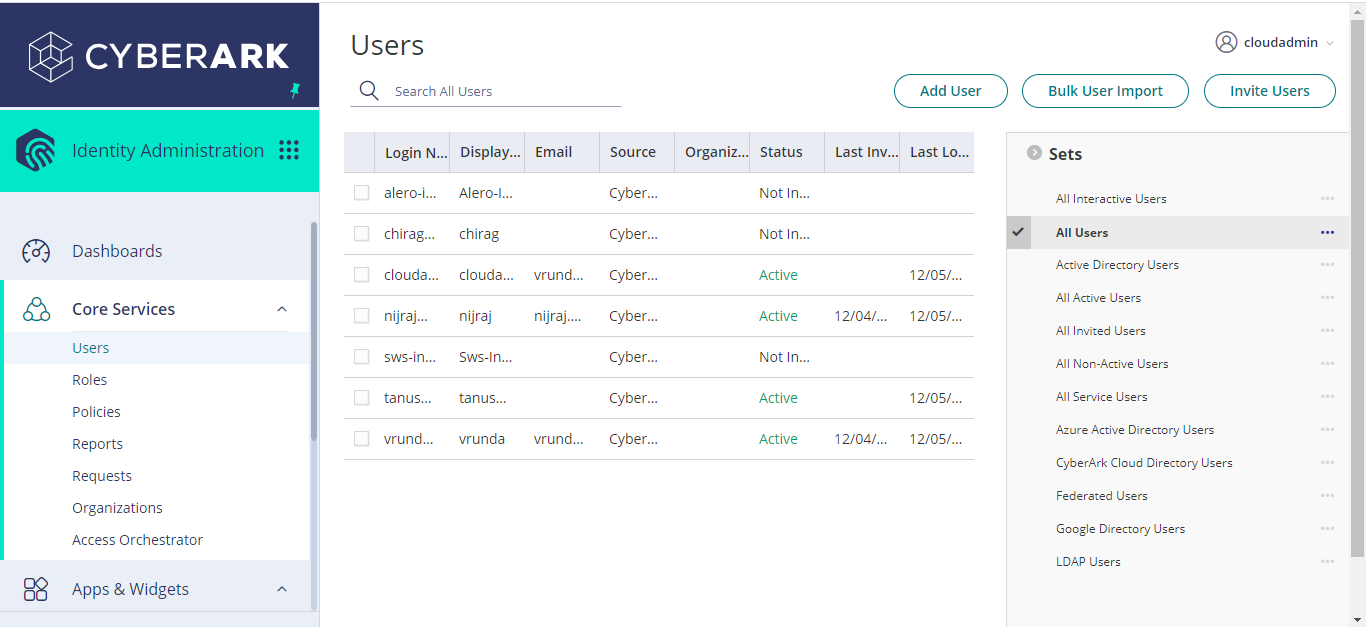Viewport: 1366px width, 627px height.
Task: Click Active status in tanus... row
Action: click(x=778, y=398)
